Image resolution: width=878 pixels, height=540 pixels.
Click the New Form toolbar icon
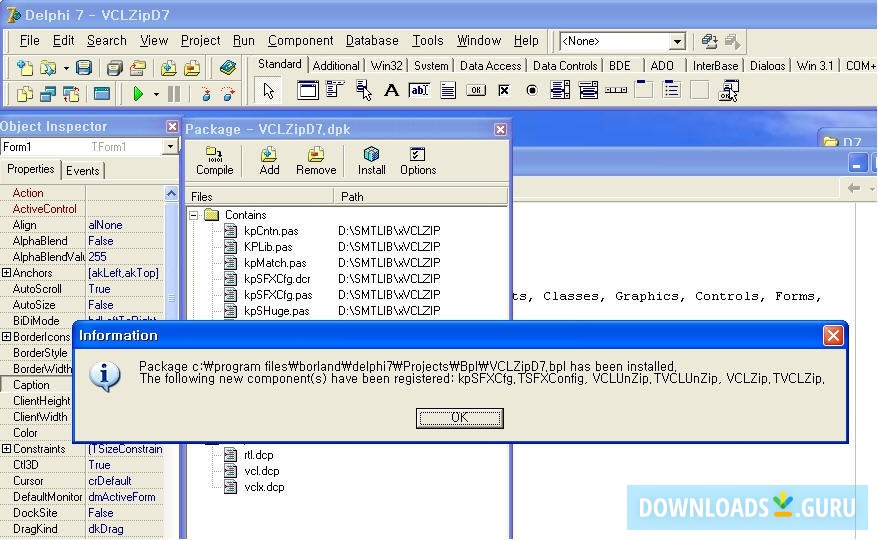(102, 94)
